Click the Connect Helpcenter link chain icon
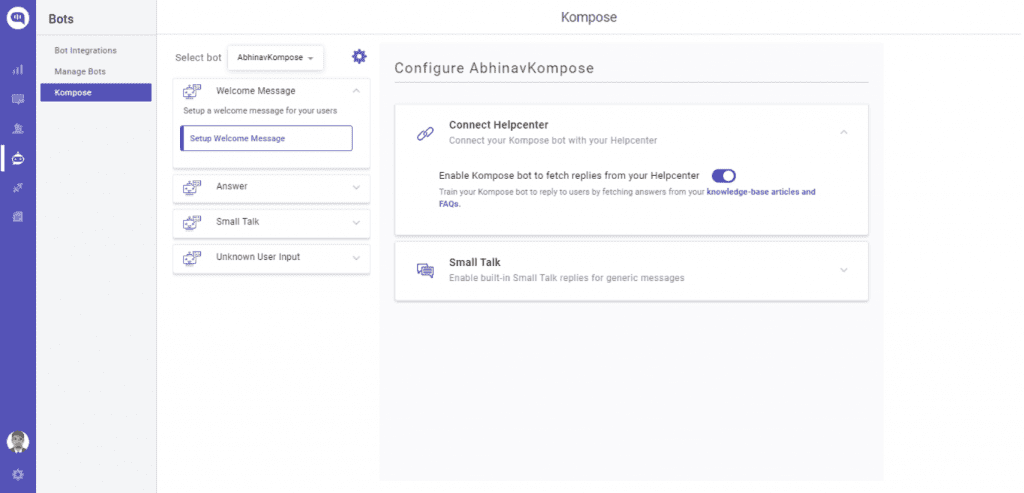This screenshot has width=1024, height=493. point(425,134)
